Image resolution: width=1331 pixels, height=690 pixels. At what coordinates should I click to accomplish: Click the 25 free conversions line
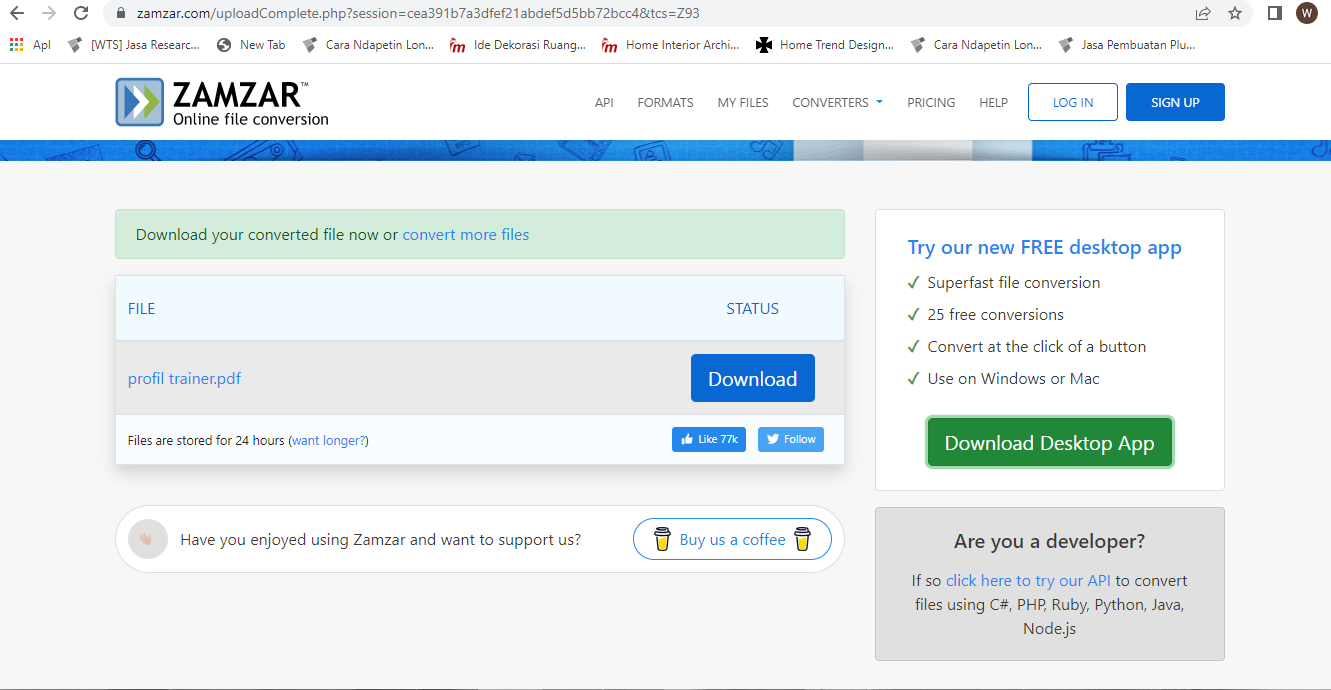[x=995, y=315]
